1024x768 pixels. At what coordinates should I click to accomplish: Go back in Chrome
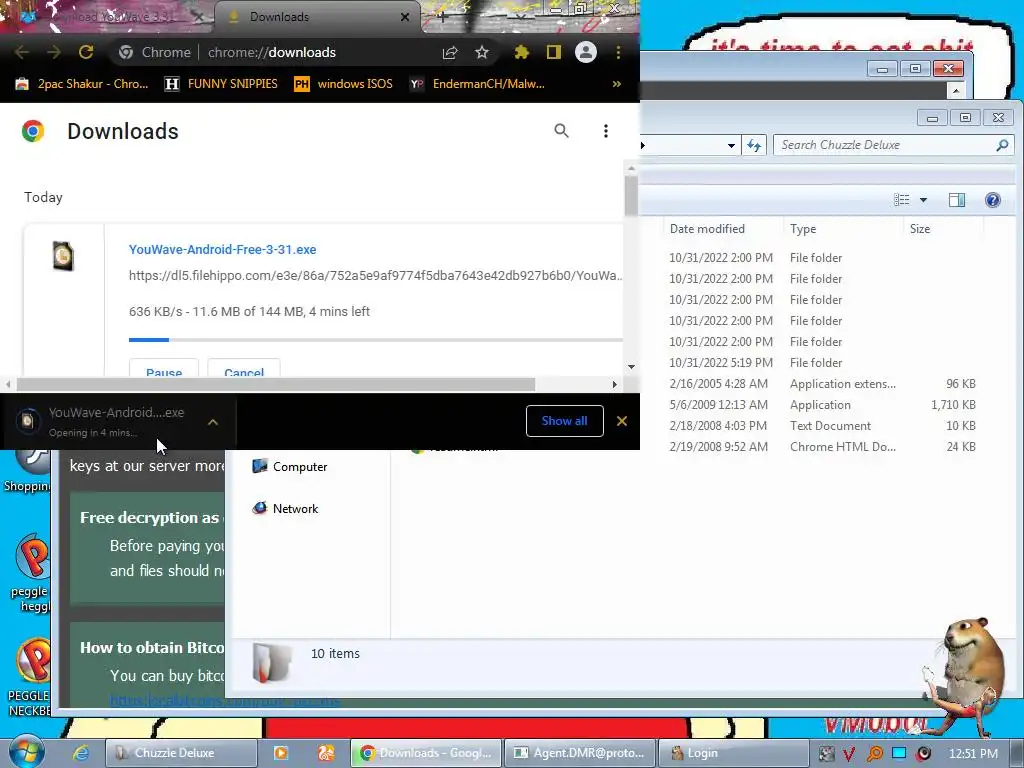(22, 52)
